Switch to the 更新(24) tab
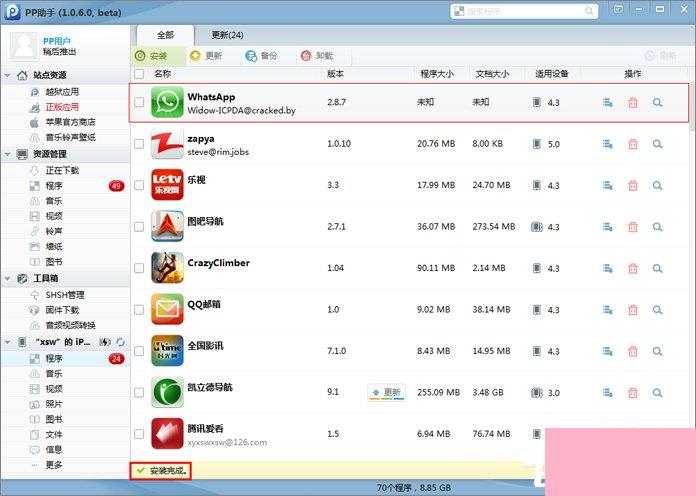 (227, 35)
